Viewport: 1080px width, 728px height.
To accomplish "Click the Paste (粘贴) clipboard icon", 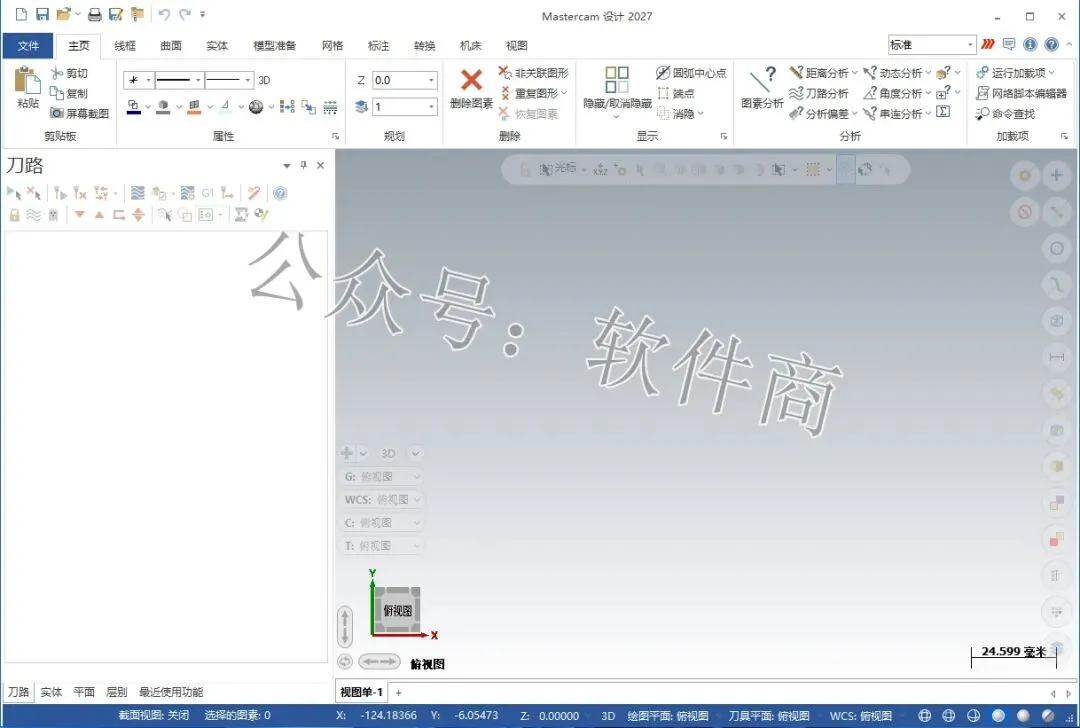I will pyautogui.click(x=28, y=81).
